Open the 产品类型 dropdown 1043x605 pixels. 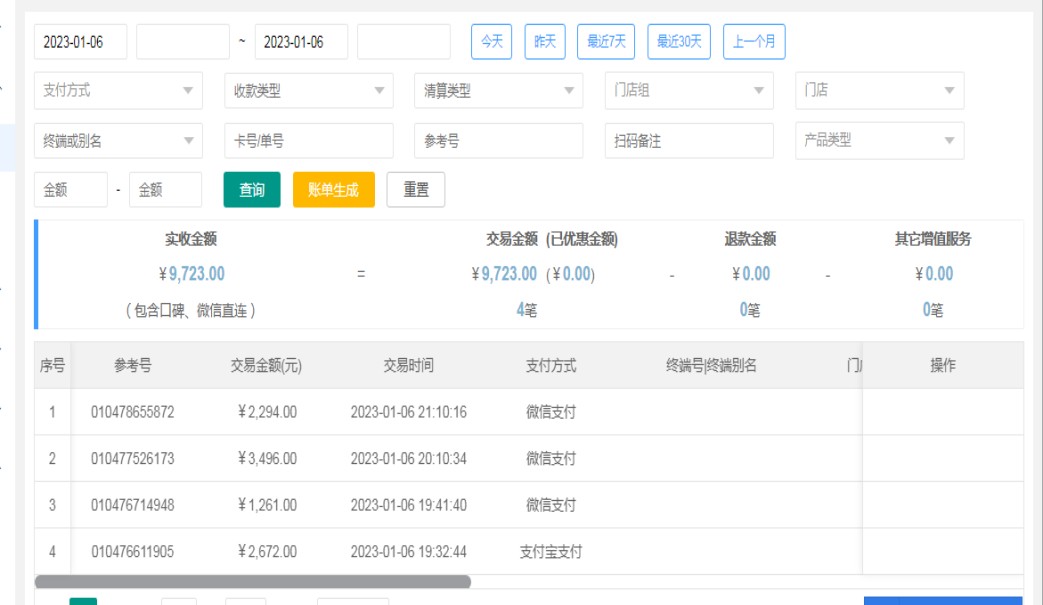(x=879, y=141)
